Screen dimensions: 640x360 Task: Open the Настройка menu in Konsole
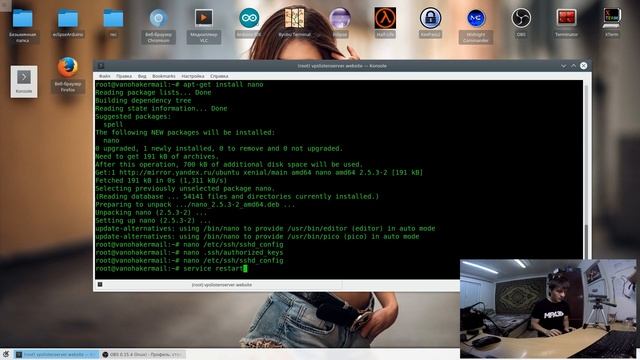pos(193,76)
